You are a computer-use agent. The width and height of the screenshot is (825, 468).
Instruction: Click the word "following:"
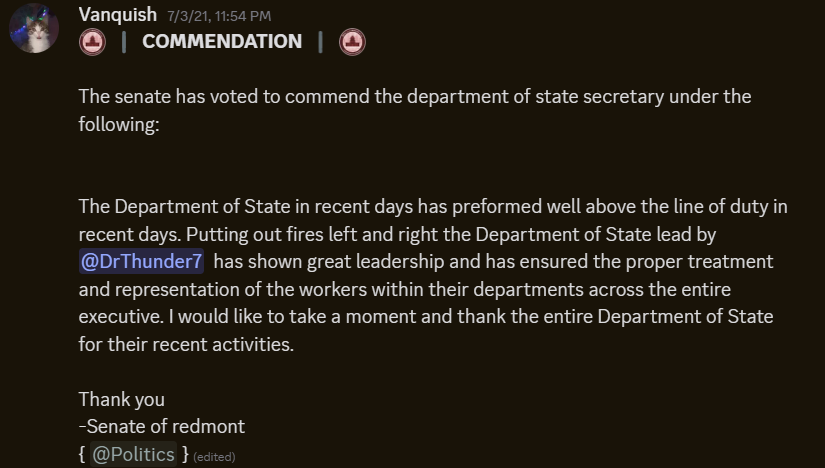point(119,125)
